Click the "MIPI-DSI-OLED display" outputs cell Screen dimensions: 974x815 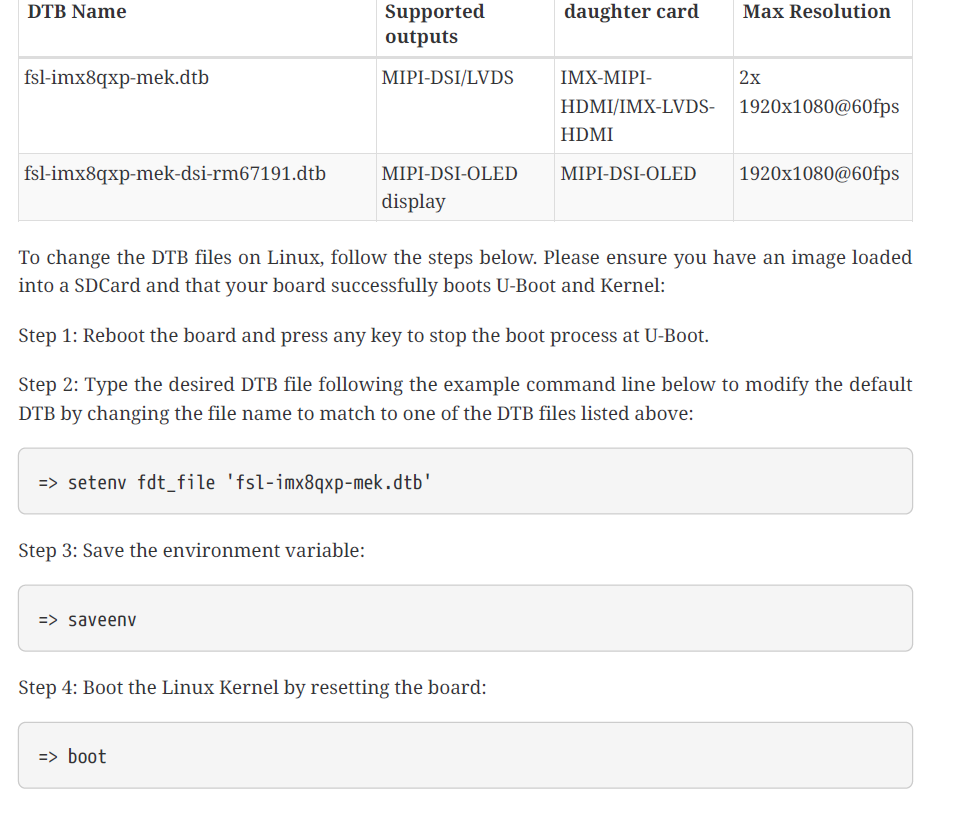[x=450, y=187]
